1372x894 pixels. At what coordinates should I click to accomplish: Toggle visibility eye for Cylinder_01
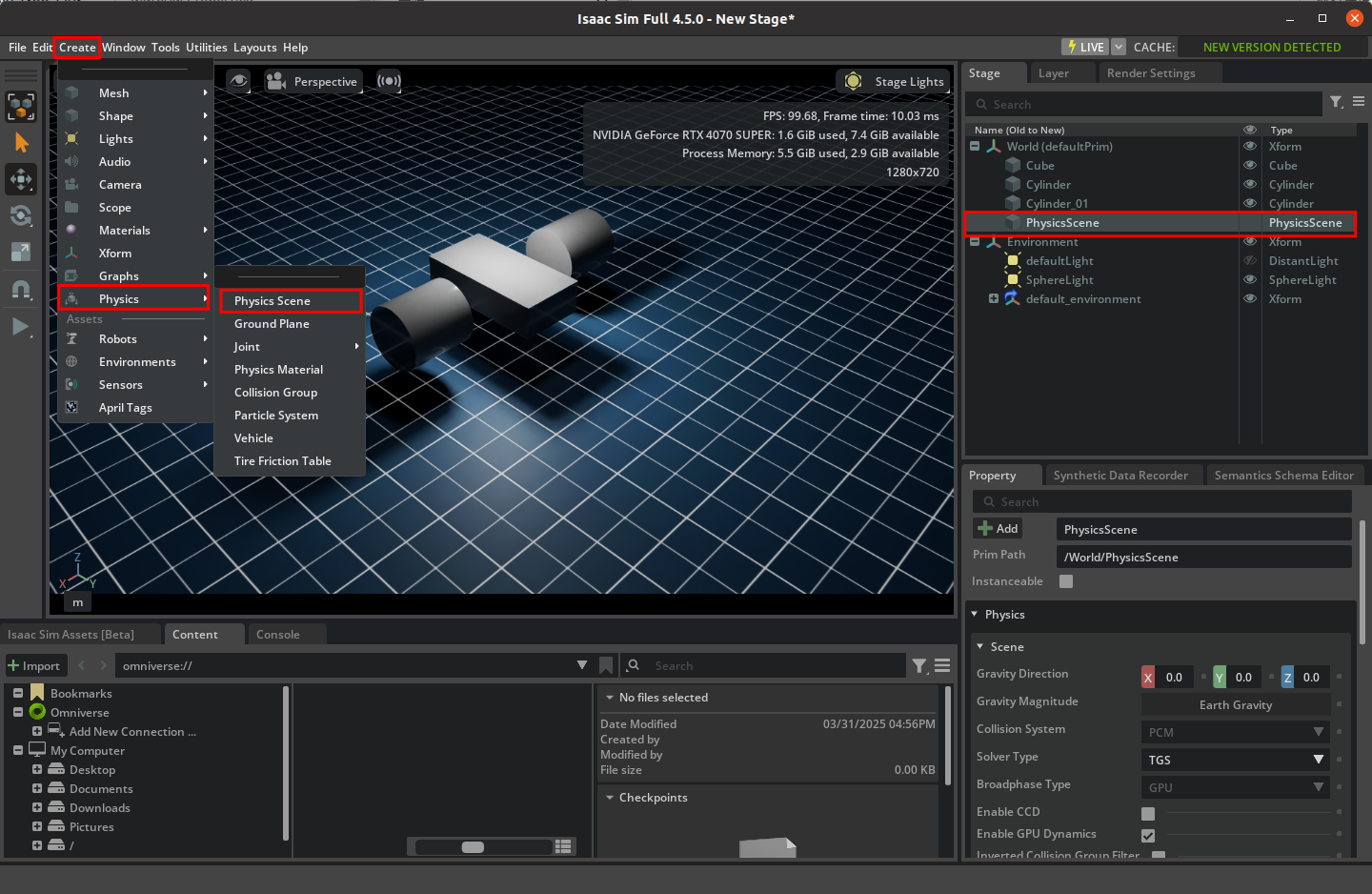[1250, 203]
